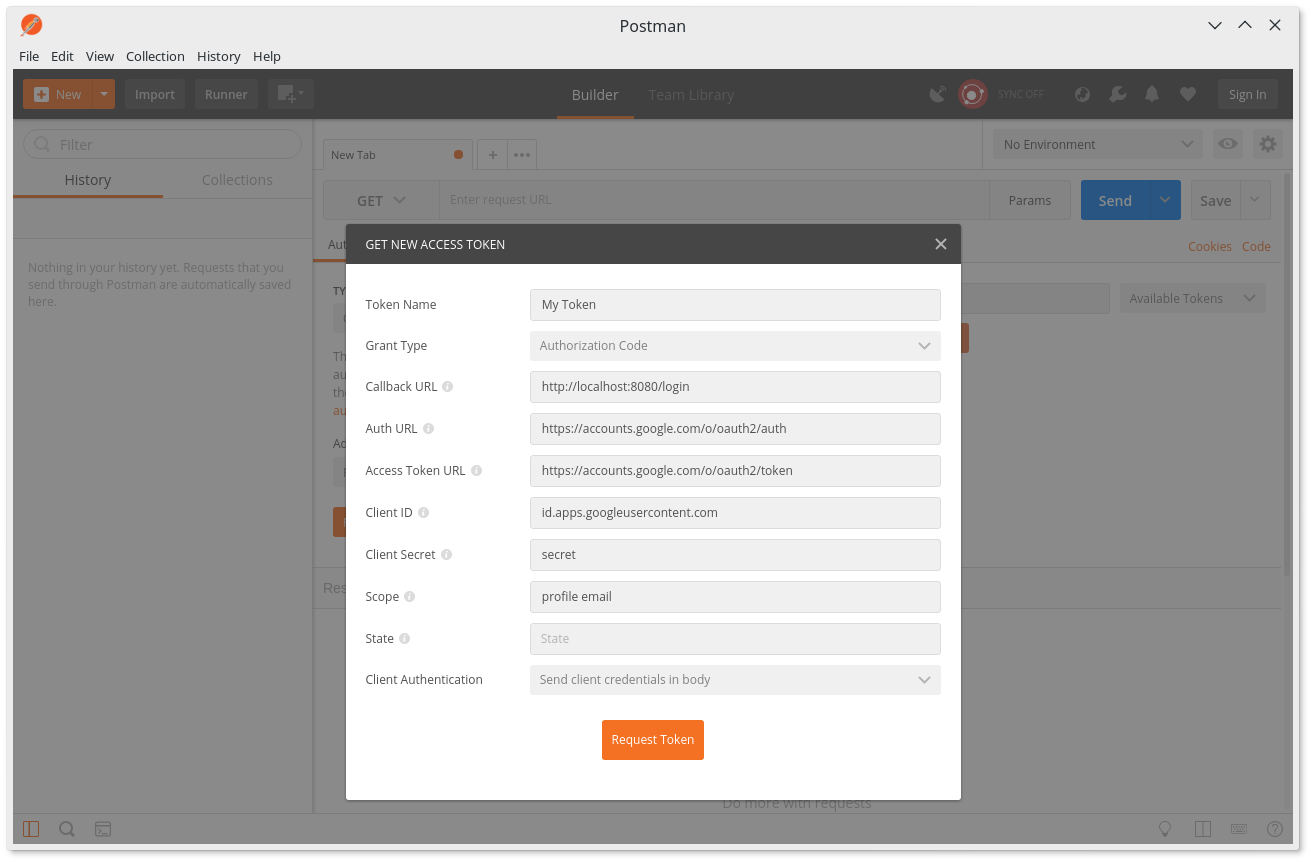Click the new window icon button
Screen dimensions: 1312x863
click(x=291, y=94)
